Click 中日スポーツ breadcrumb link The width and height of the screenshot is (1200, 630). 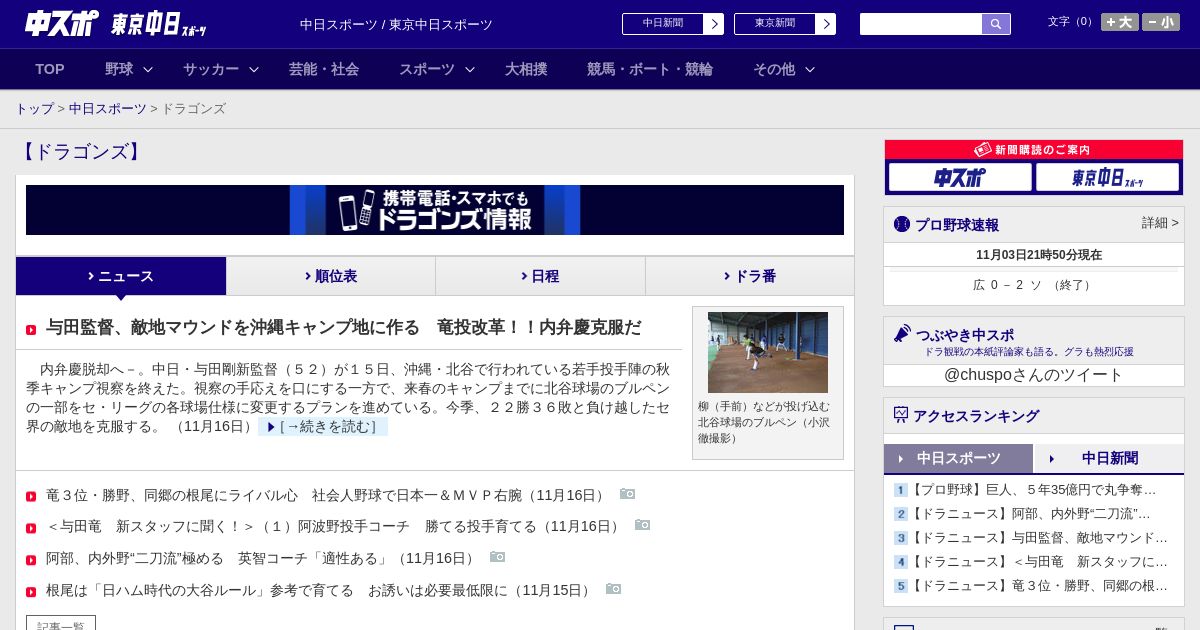pos(108,109)
